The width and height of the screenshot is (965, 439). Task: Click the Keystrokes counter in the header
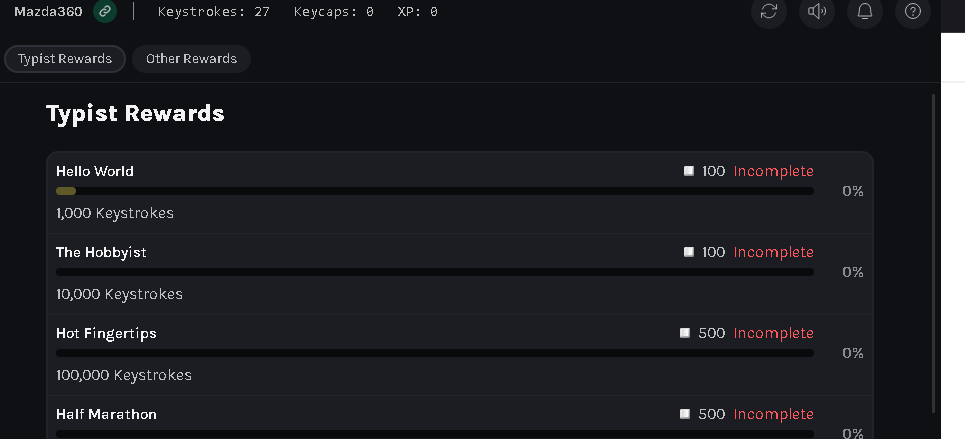[214, 11]
